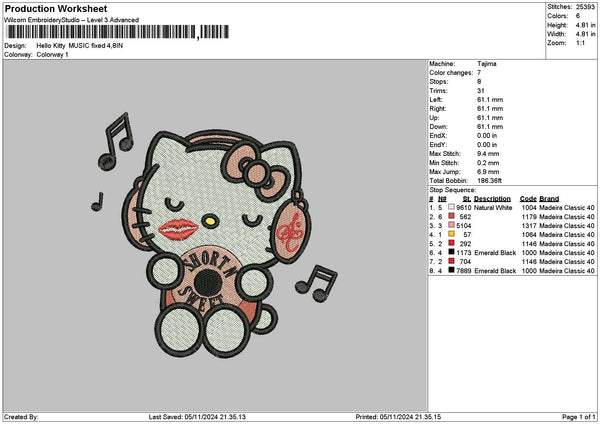This screenshot has height=424, width=600.
Task: Select the Max Stitch value 9.4 mm
Action: (x=488, y=154)
